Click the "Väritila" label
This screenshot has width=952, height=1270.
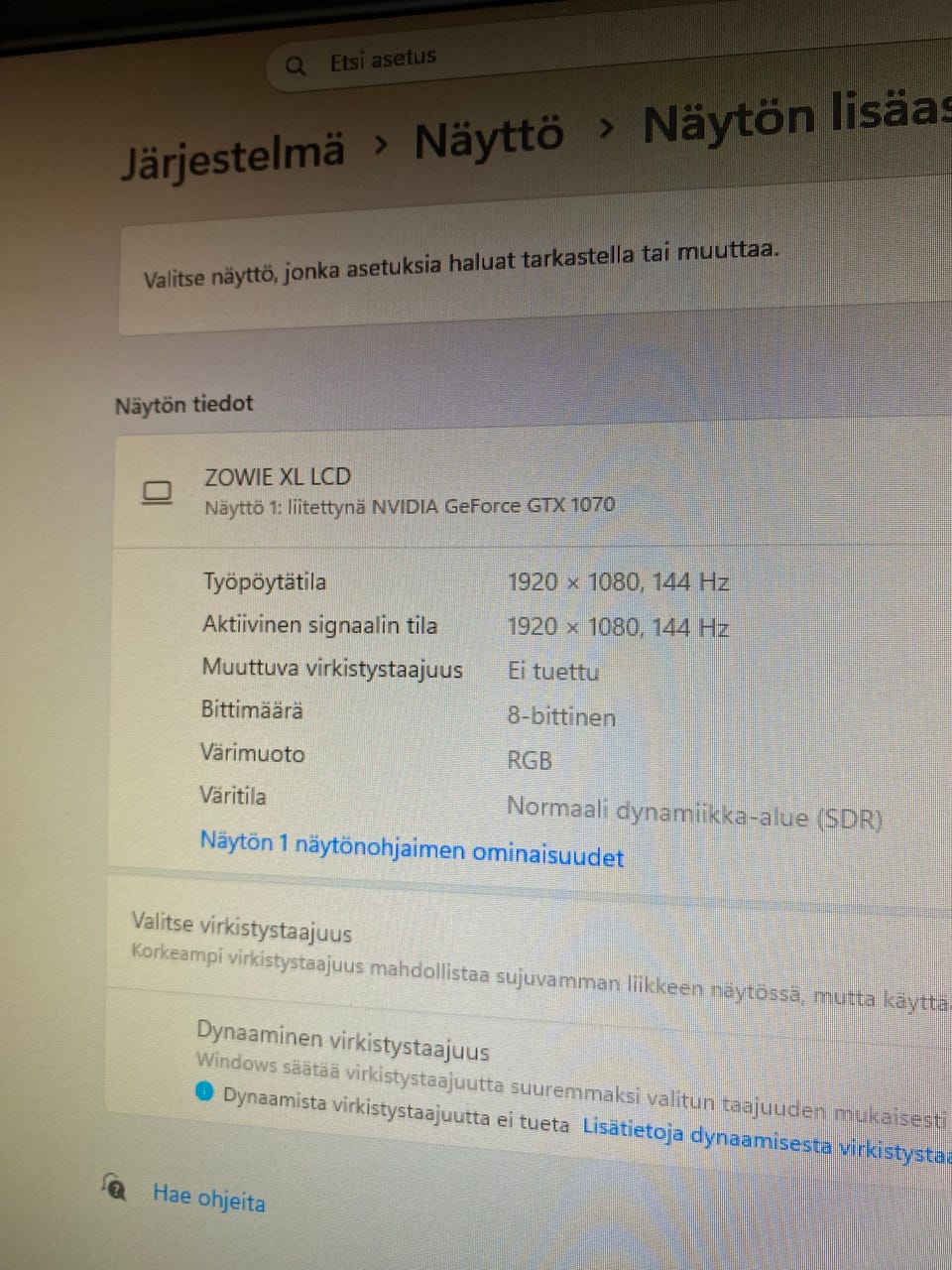[x=232, y=796]
